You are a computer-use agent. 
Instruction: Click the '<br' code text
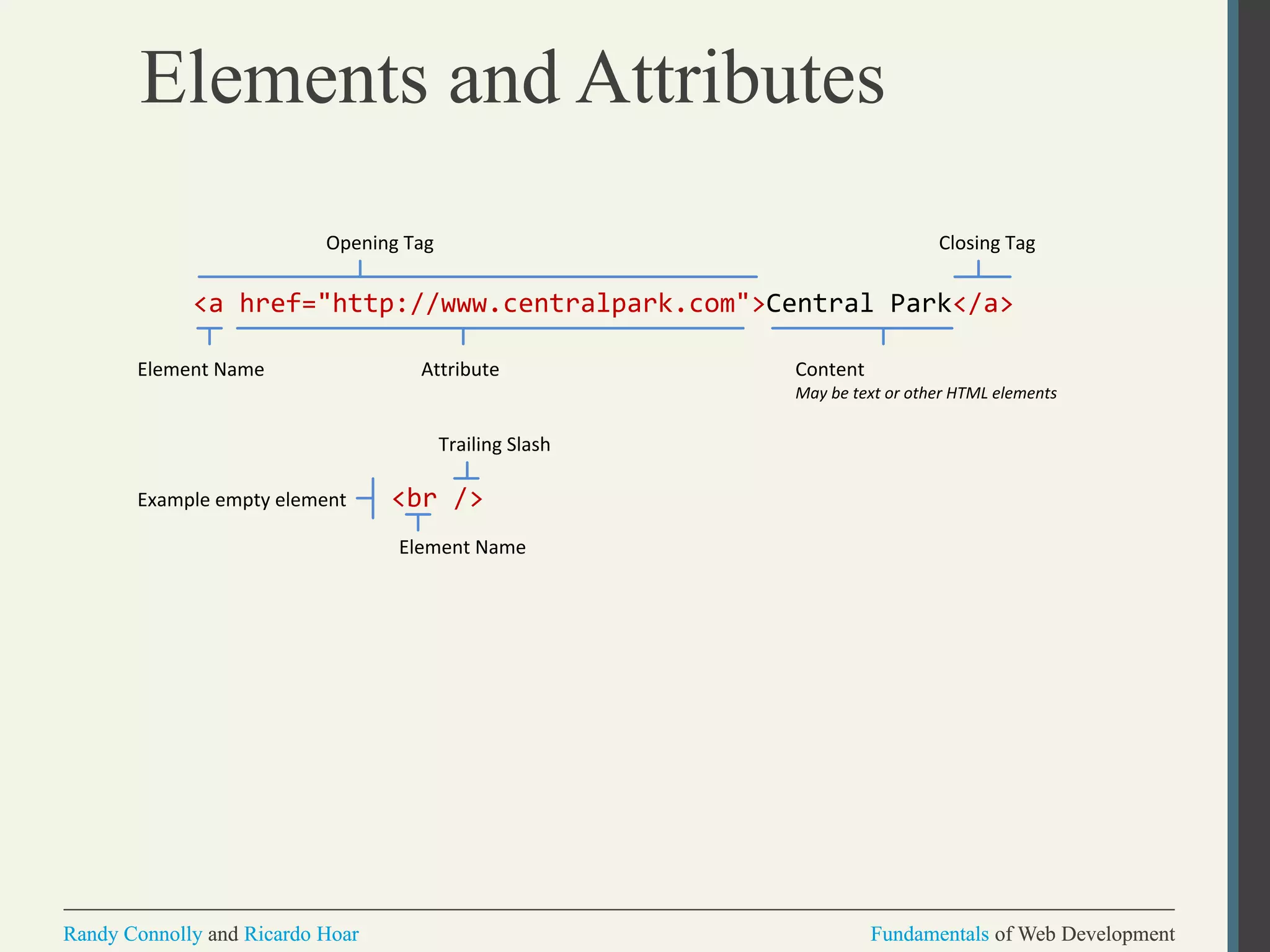(415, 498)
